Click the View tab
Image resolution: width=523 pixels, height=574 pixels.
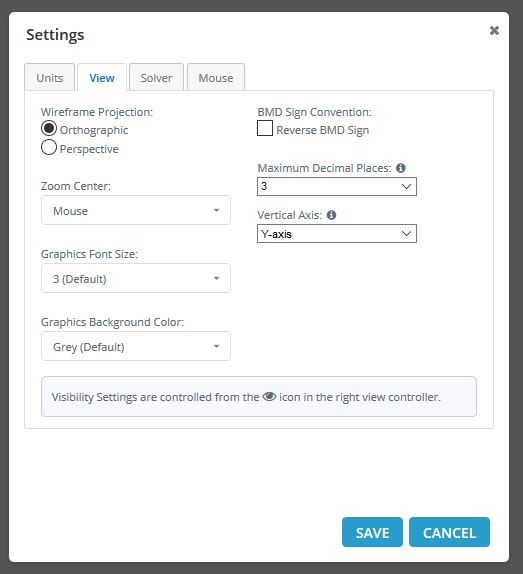102,78
